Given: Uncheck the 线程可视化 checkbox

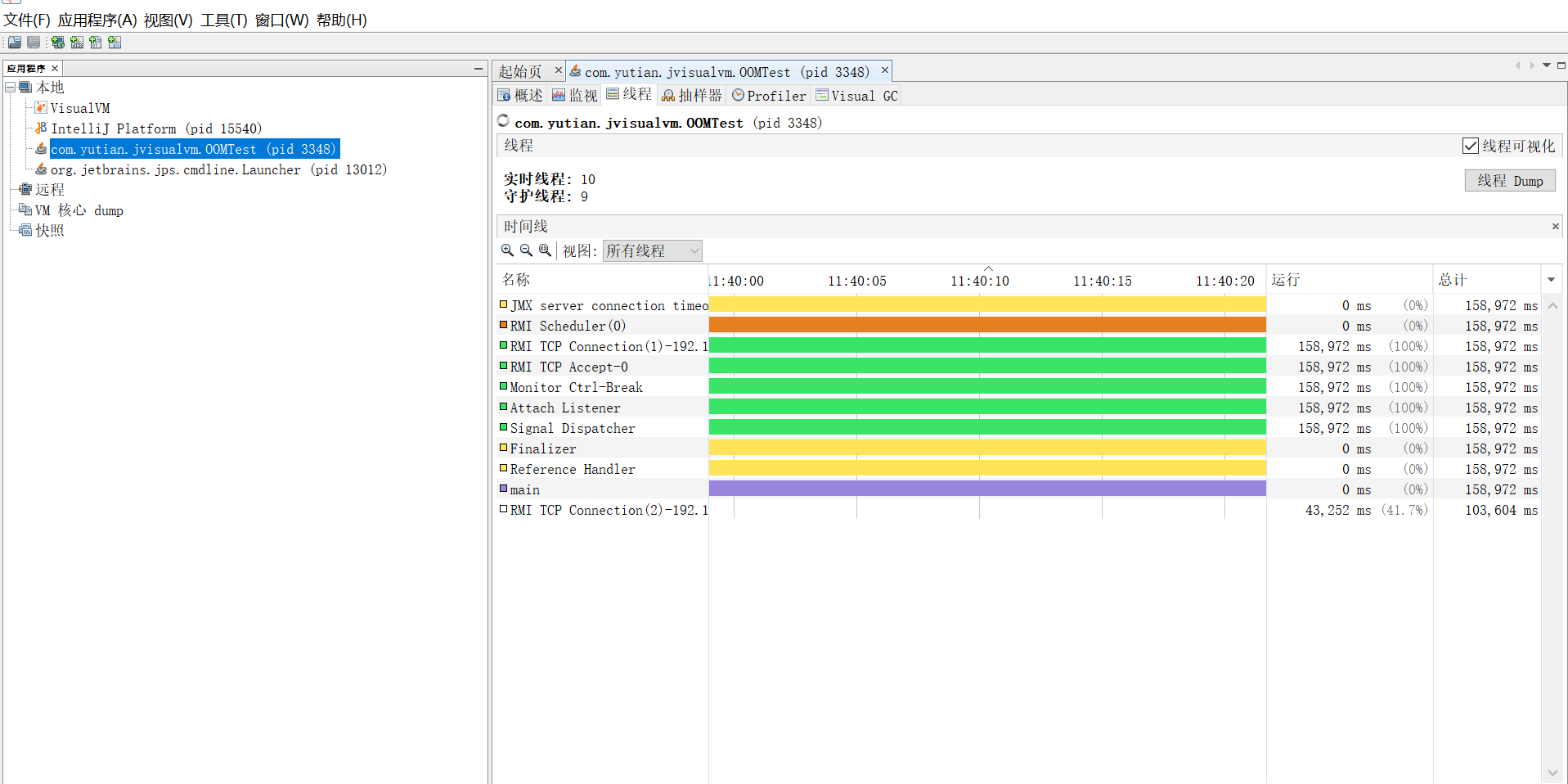Looking at the screenshot, I should point(1470,146).
